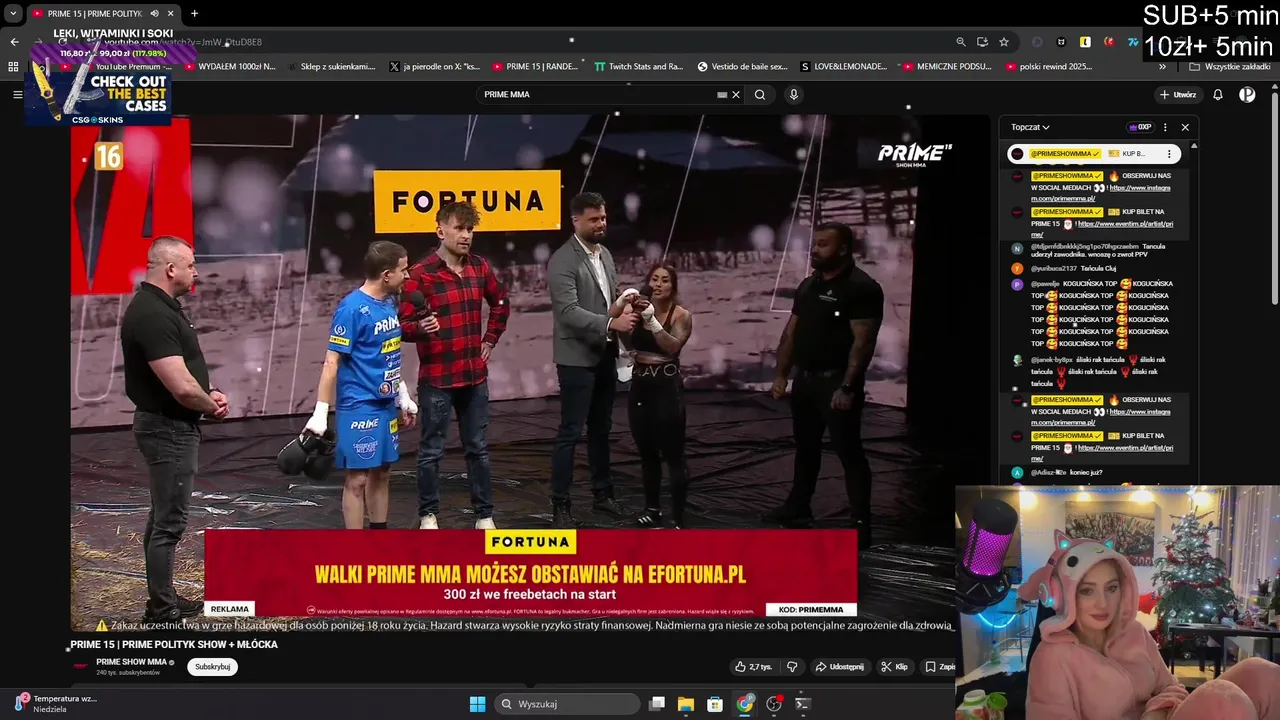Screen dimensions: 1280x720
Task: Bookmark this page with the star icon
Action: coord(1004,42)
